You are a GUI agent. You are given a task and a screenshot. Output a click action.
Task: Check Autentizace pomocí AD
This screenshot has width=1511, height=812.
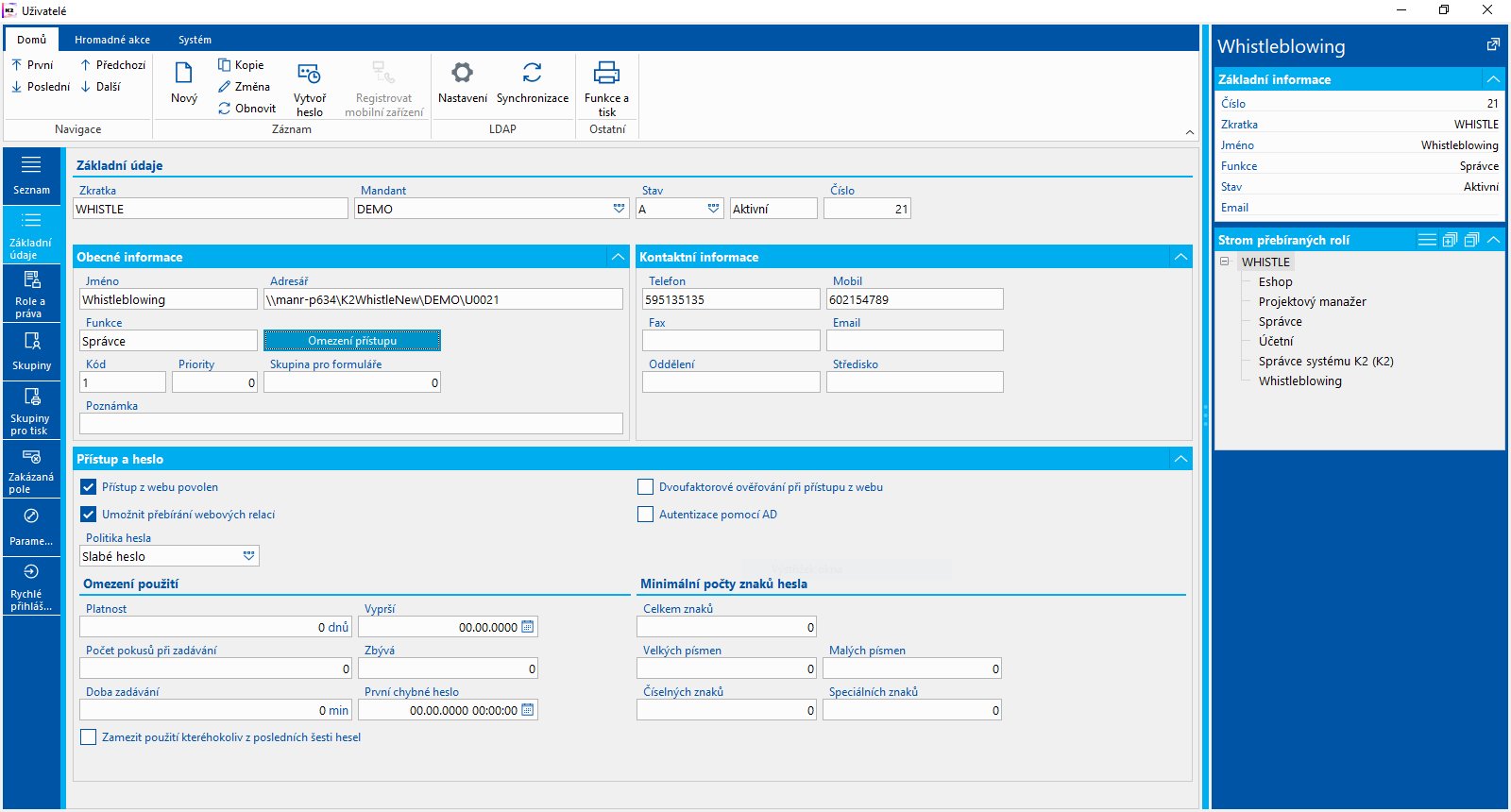point(646,515)
